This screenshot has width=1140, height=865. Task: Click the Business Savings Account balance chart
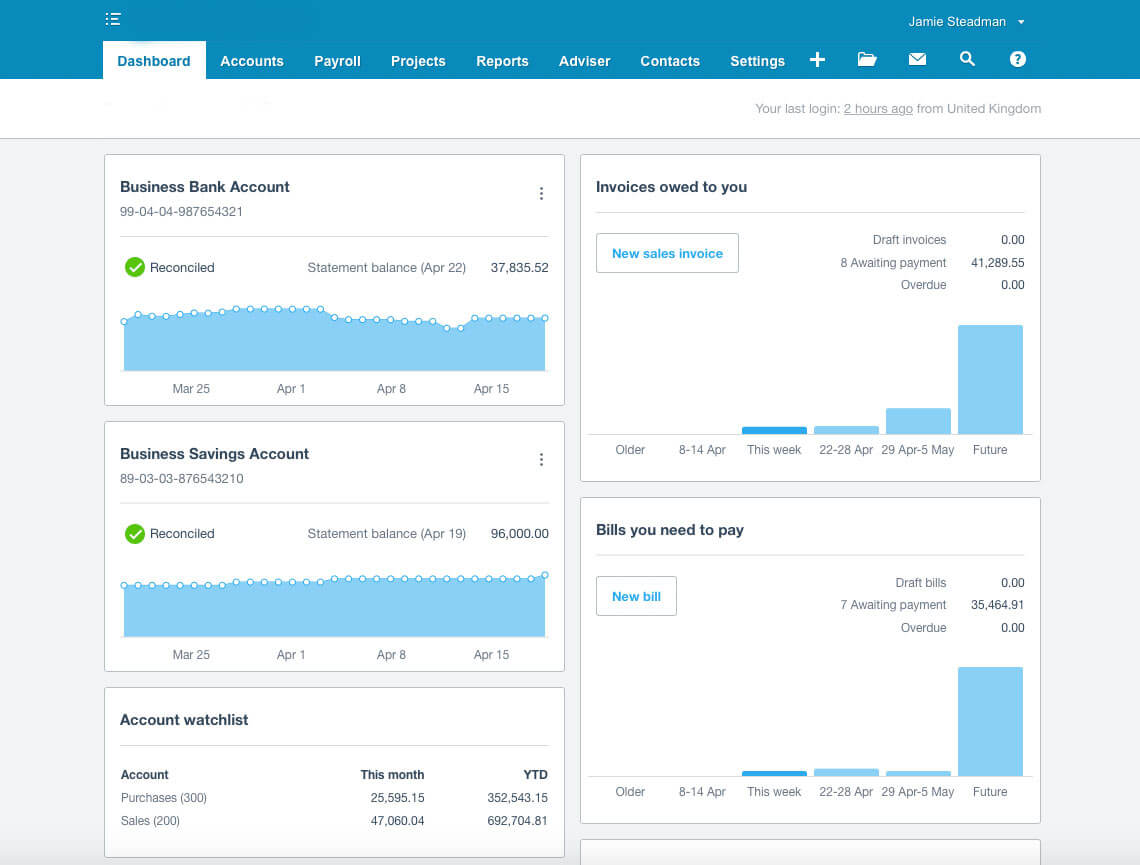tap(334, 605)
